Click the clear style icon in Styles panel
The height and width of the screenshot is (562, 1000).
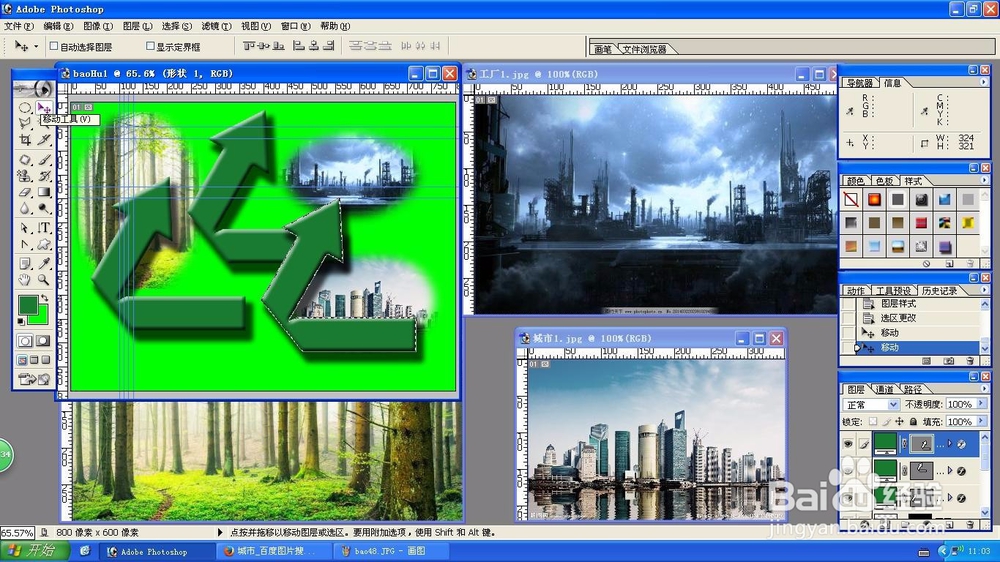pyautogui.click(x=926, y=263)
